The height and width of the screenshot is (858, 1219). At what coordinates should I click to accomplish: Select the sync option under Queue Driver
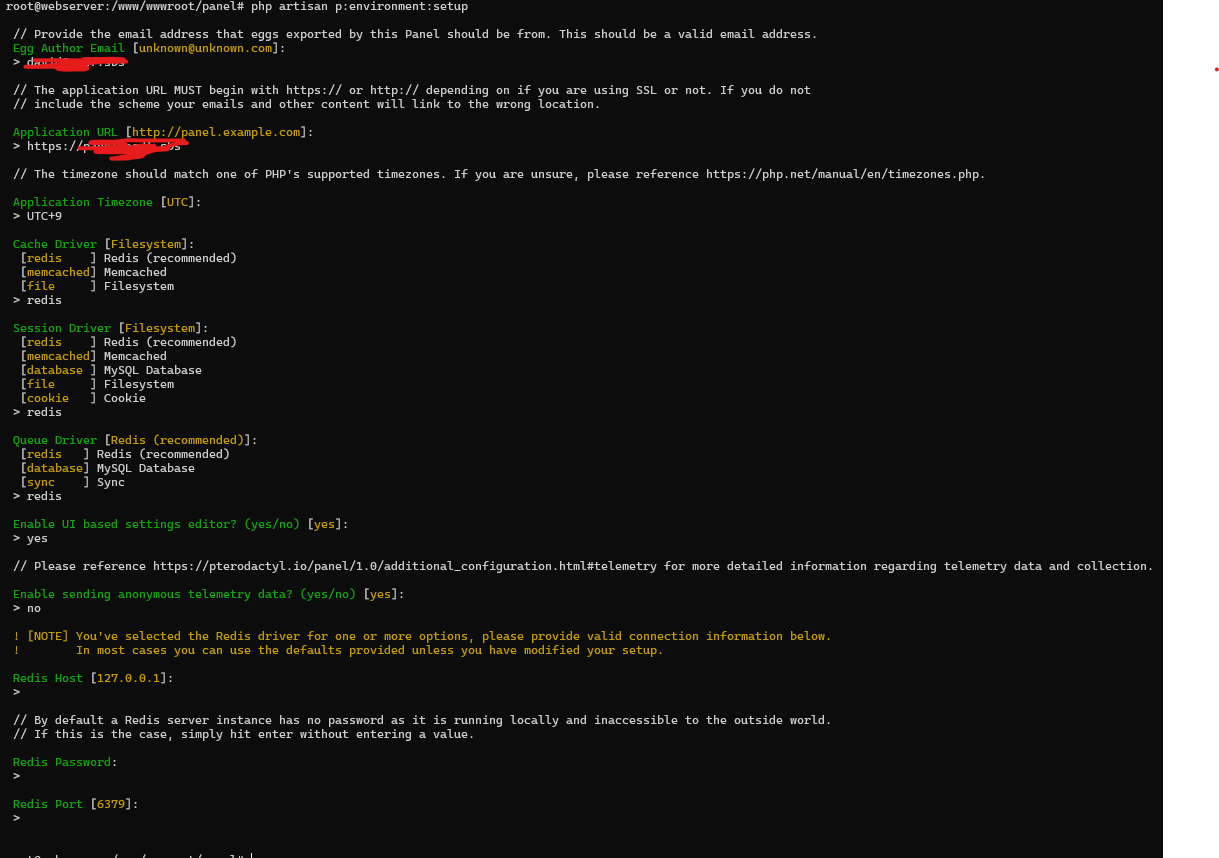pos(41,482)
